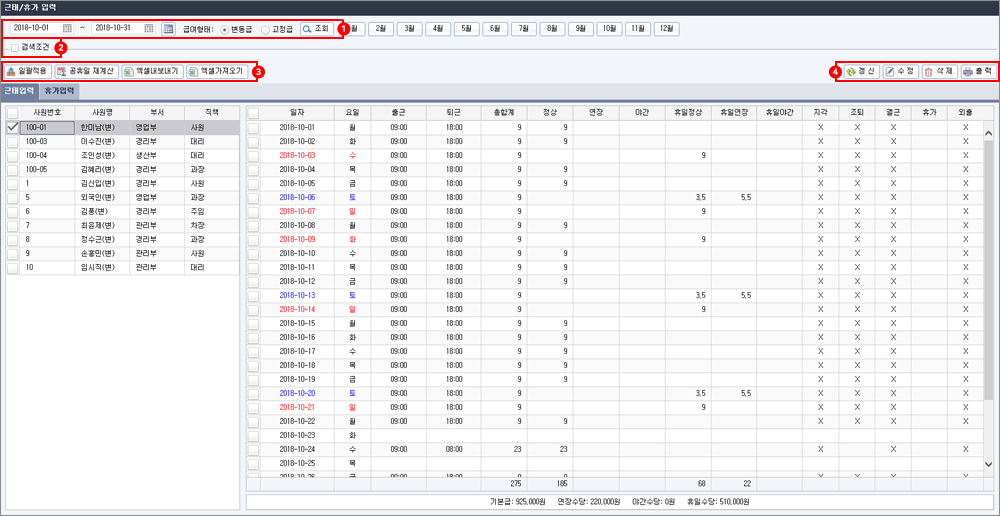Click the 08:00 clock-out cell

pos(454,450)
